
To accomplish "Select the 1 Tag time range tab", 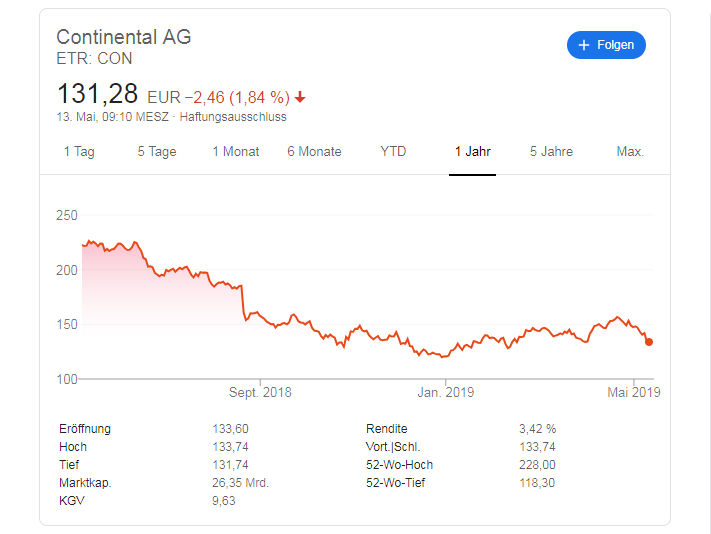I will (x=79, y=151).
